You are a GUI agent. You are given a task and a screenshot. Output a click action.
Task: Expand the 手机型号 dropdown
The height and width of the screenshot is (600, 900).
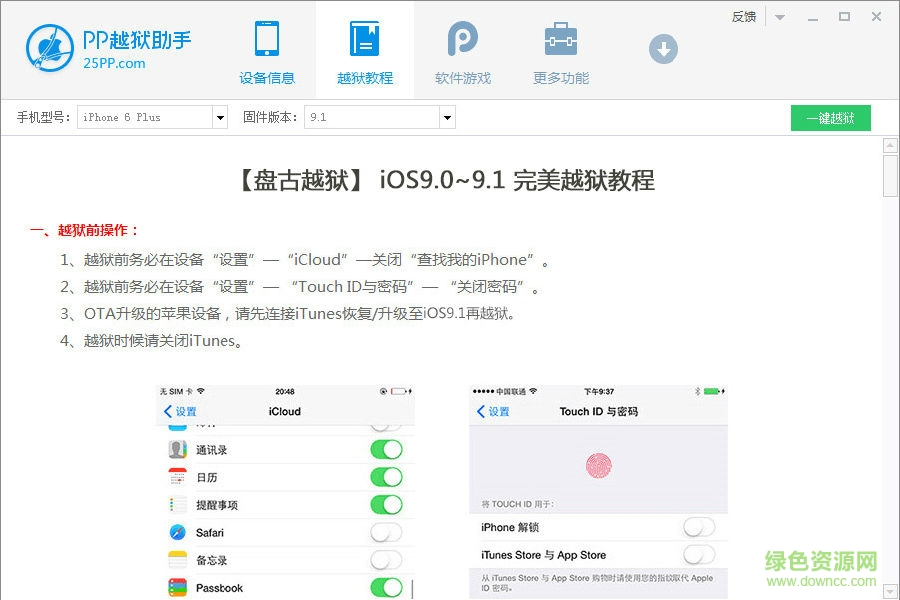click(x=220, y=118)
